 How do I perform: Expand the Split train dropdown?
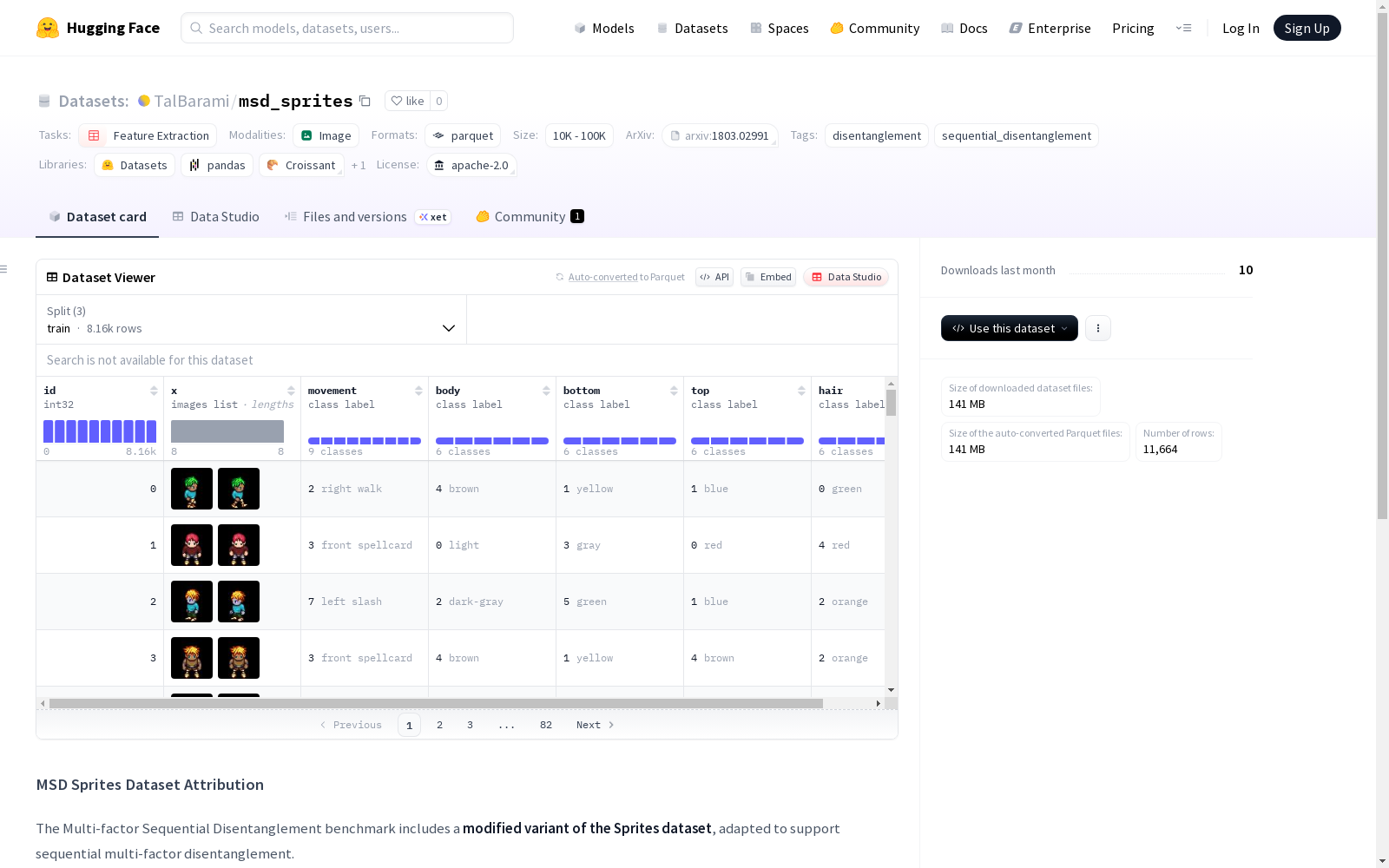tap(251, 319)
